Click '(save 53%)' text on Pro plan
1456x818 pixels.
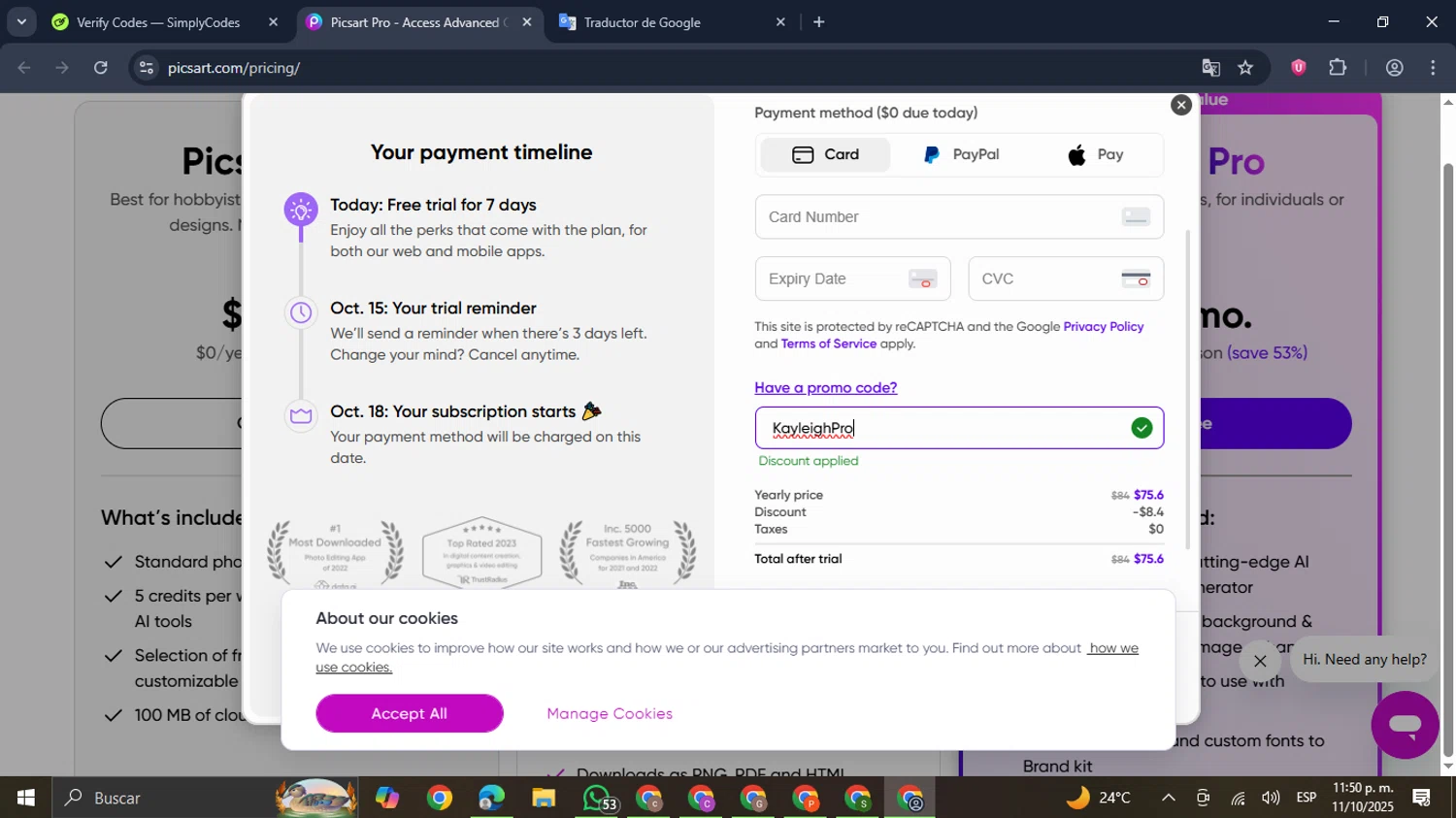click(1267, 353)
